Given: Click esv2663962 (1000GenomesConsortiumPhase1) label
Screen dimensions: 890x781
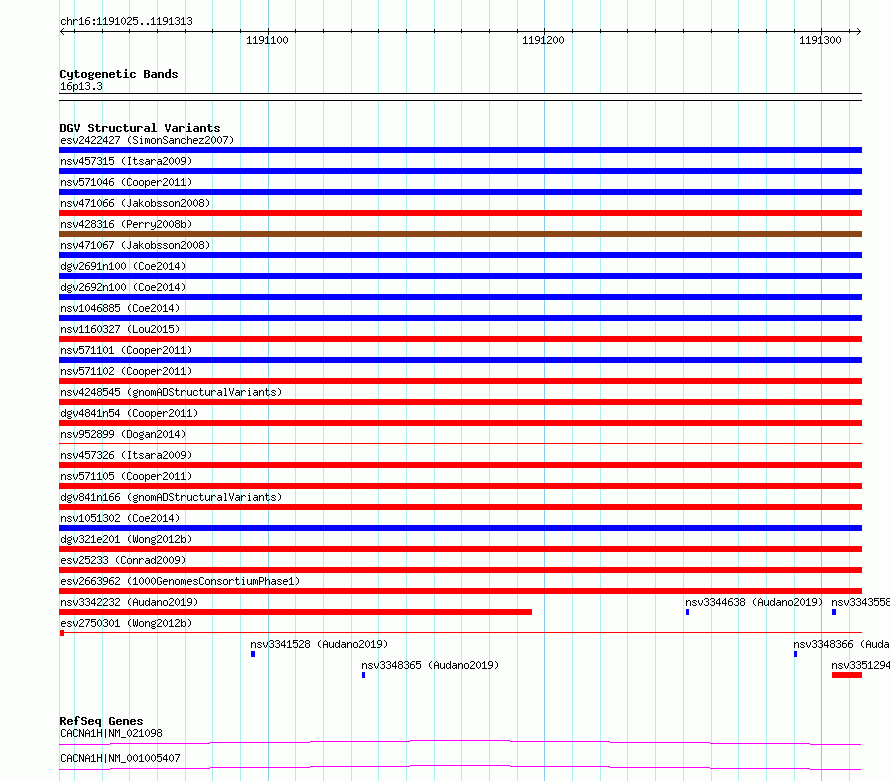Looking at the screenshot, I should tap(180, 581).
